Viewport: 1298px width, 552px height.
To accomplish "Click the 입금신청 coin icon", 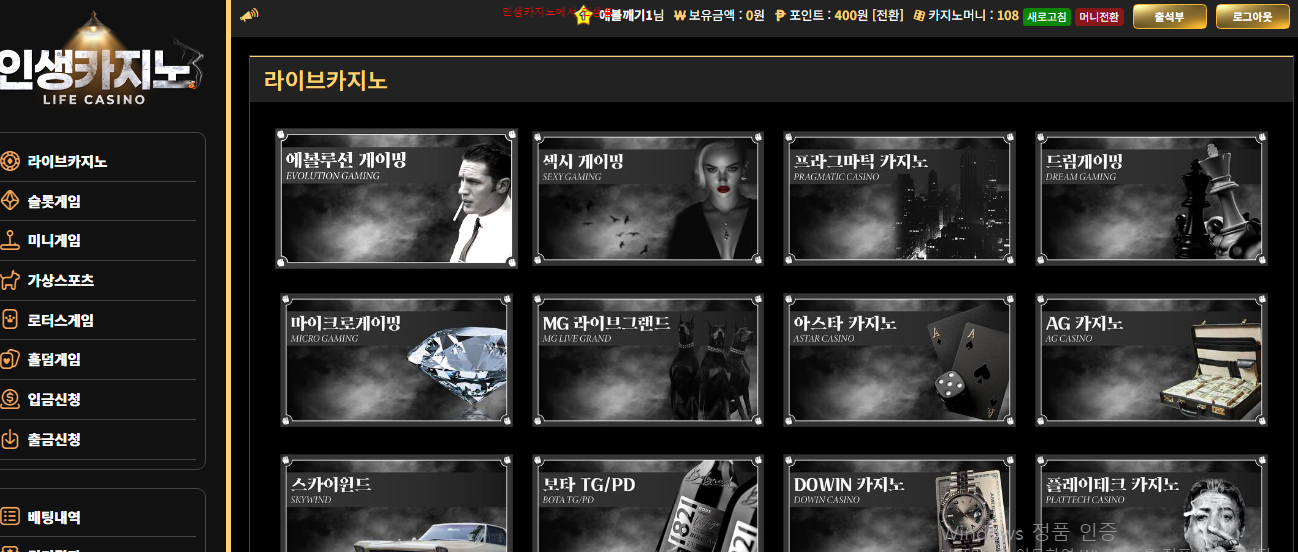I will [x=10, y=399].
